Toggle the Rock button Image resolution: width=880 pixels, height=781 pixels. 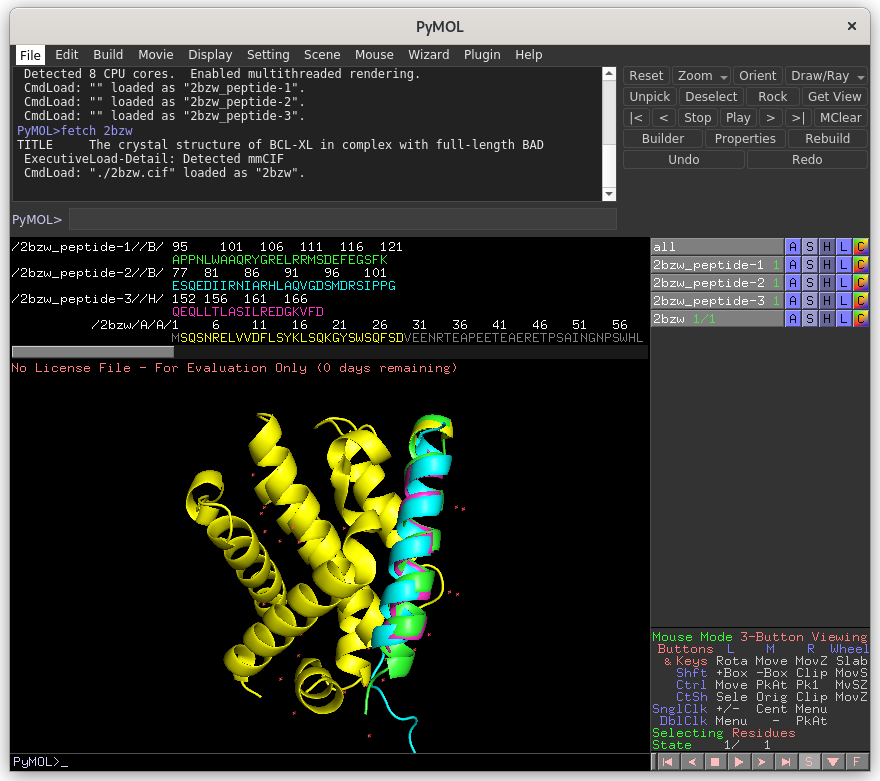click(772, 97)
